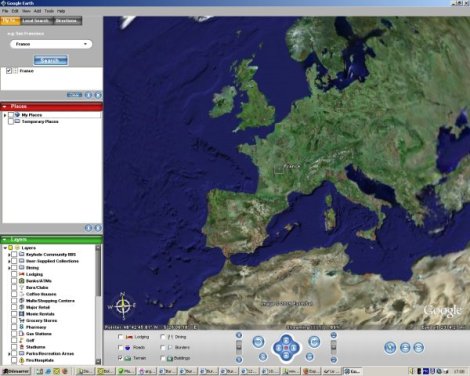Collapse the Layers panel header
Screen dimensions: 470x376
pos(51,239)
